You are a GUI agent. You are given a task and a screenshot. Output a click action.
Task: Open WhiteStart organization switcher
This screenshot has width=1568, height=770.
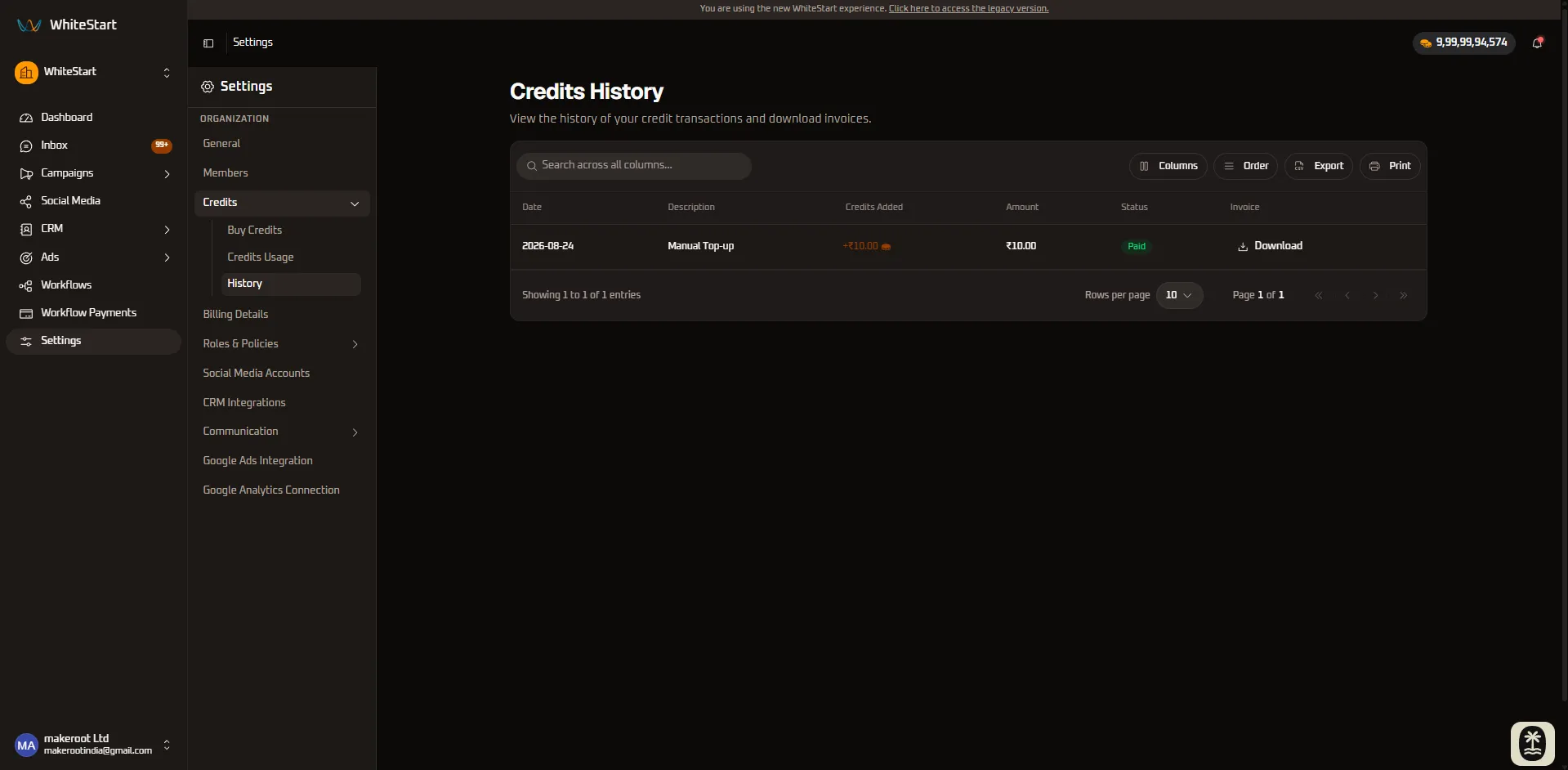point(93,73)
